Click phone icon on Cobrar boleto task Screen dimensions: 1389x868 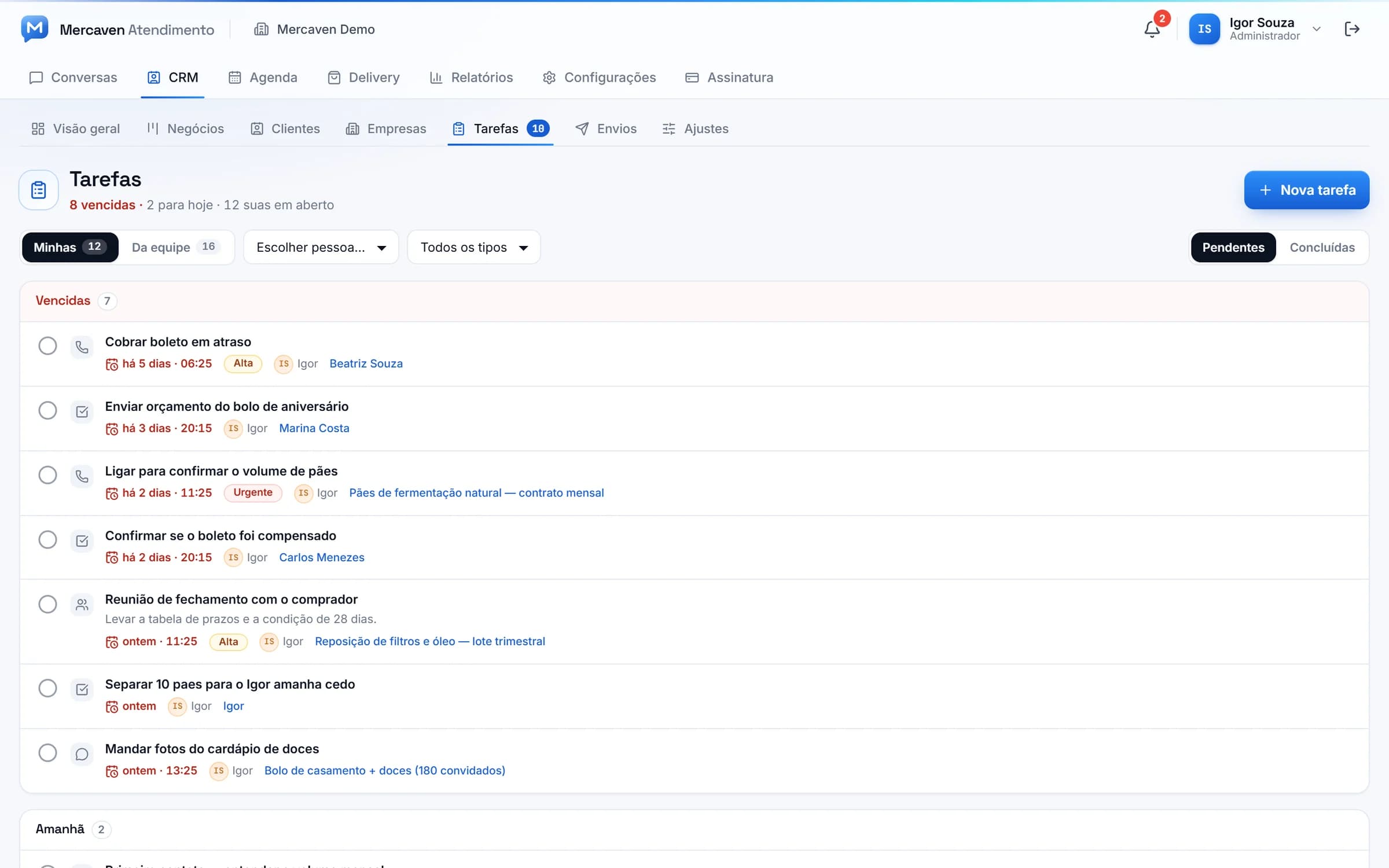82,347
